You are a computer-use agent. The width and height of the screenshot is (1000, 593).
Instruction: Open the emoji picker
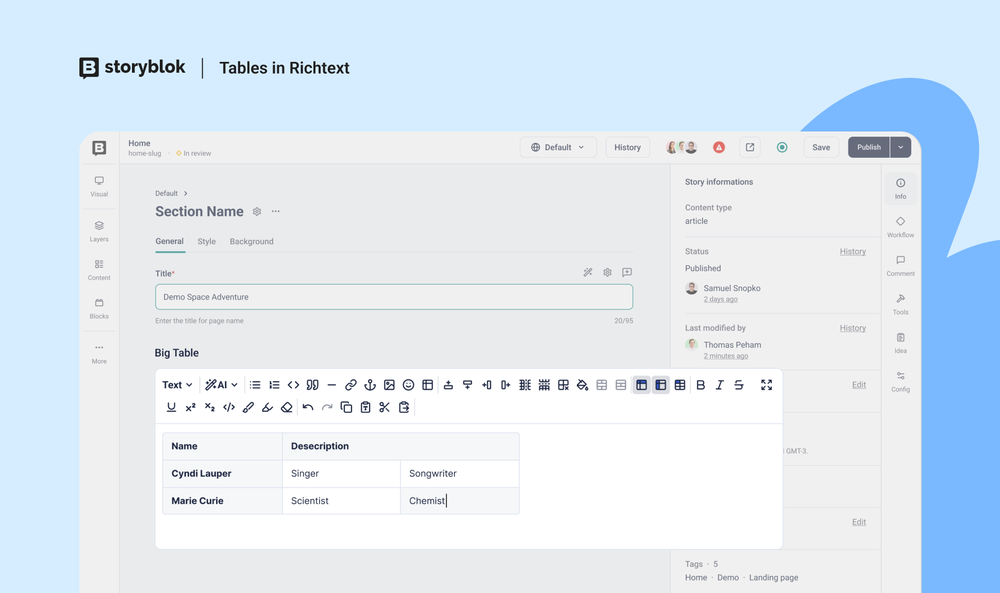point(409,384)
